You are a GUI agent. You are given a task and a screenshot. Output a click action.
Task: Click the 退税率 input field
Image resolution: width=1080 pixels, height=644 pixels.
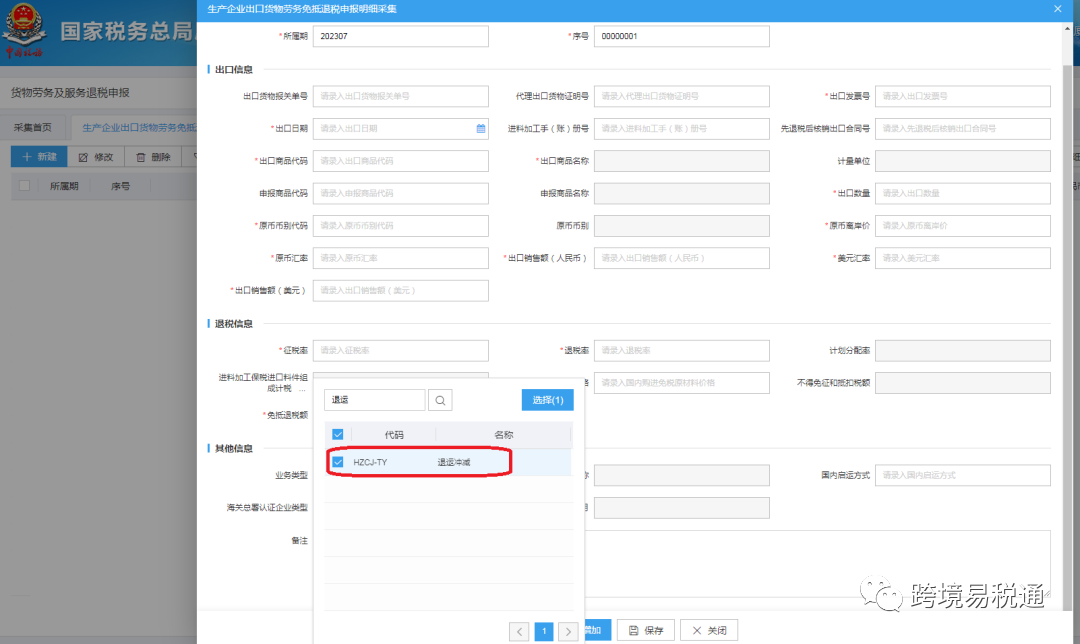(682, 351)
